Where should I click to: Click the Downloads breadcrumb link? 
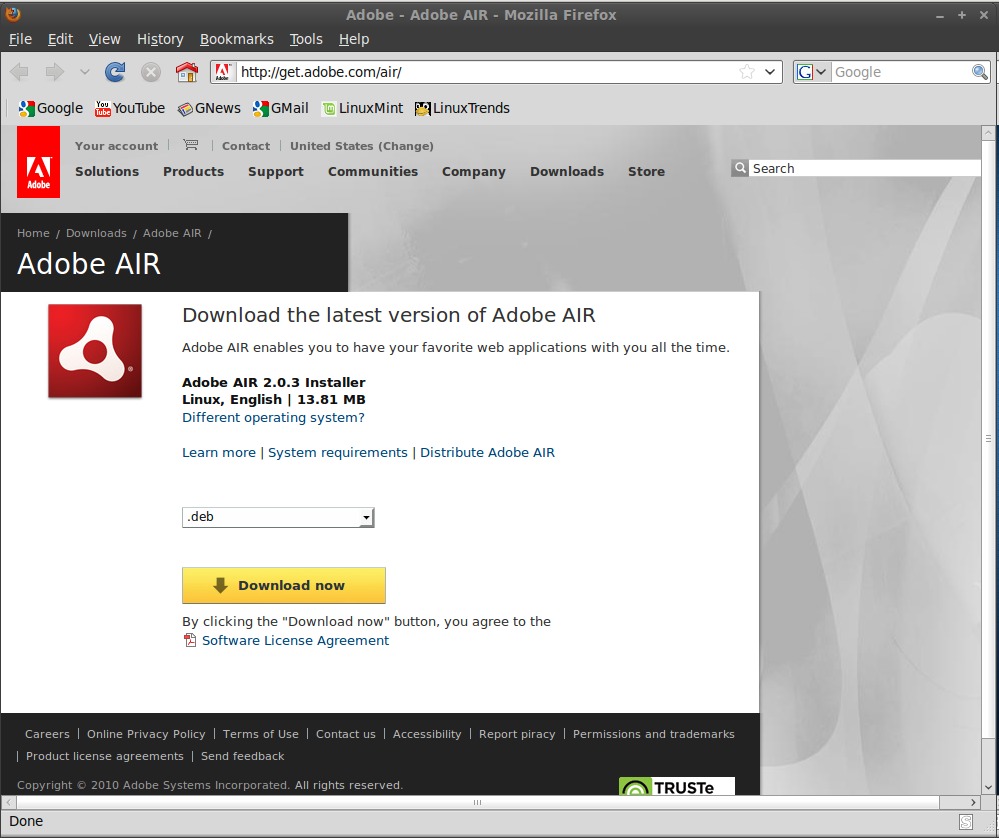click(96, 233)
